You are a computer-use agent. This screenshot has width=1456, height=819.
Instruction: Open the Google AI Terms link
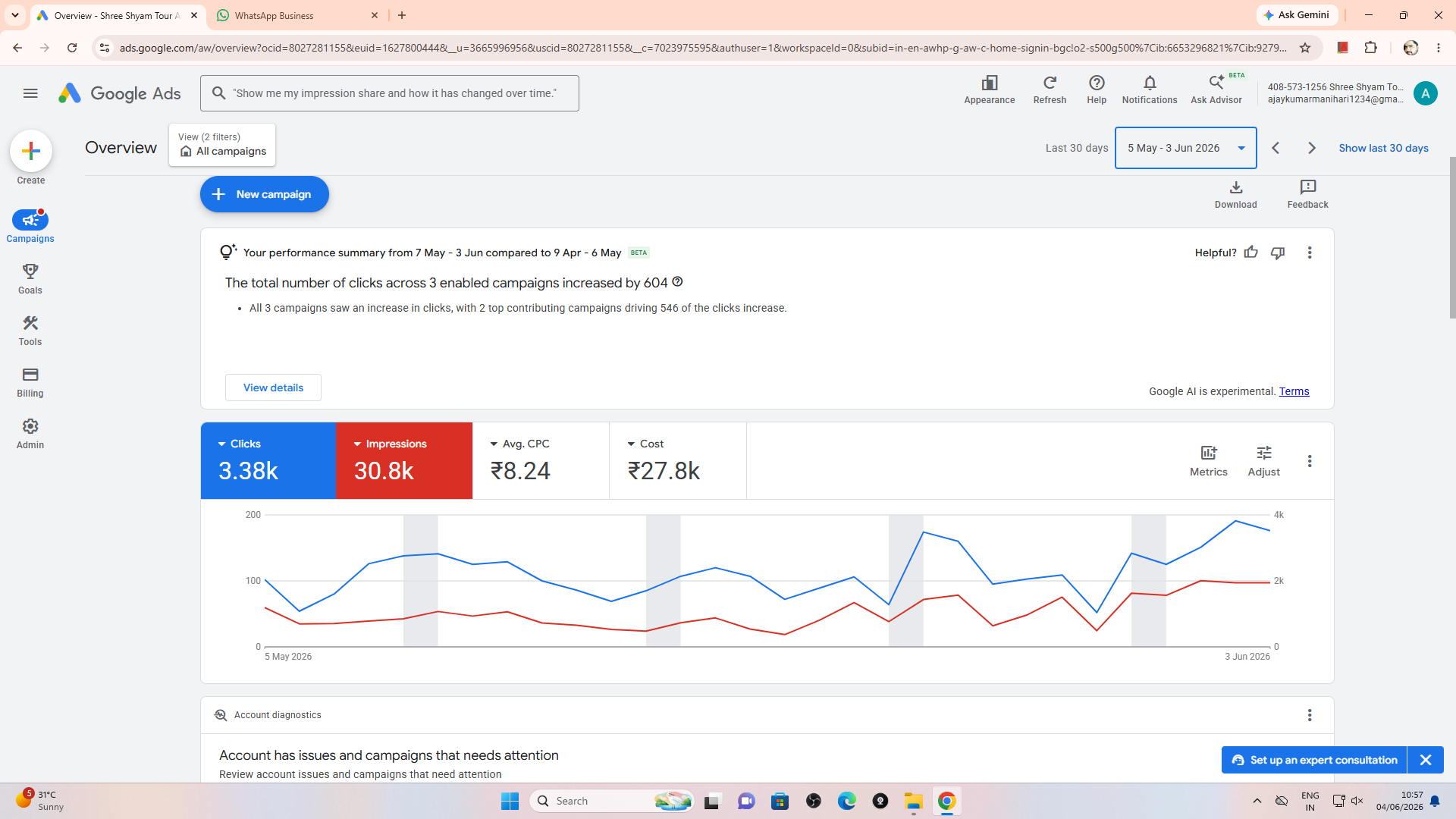point(1294,391)
